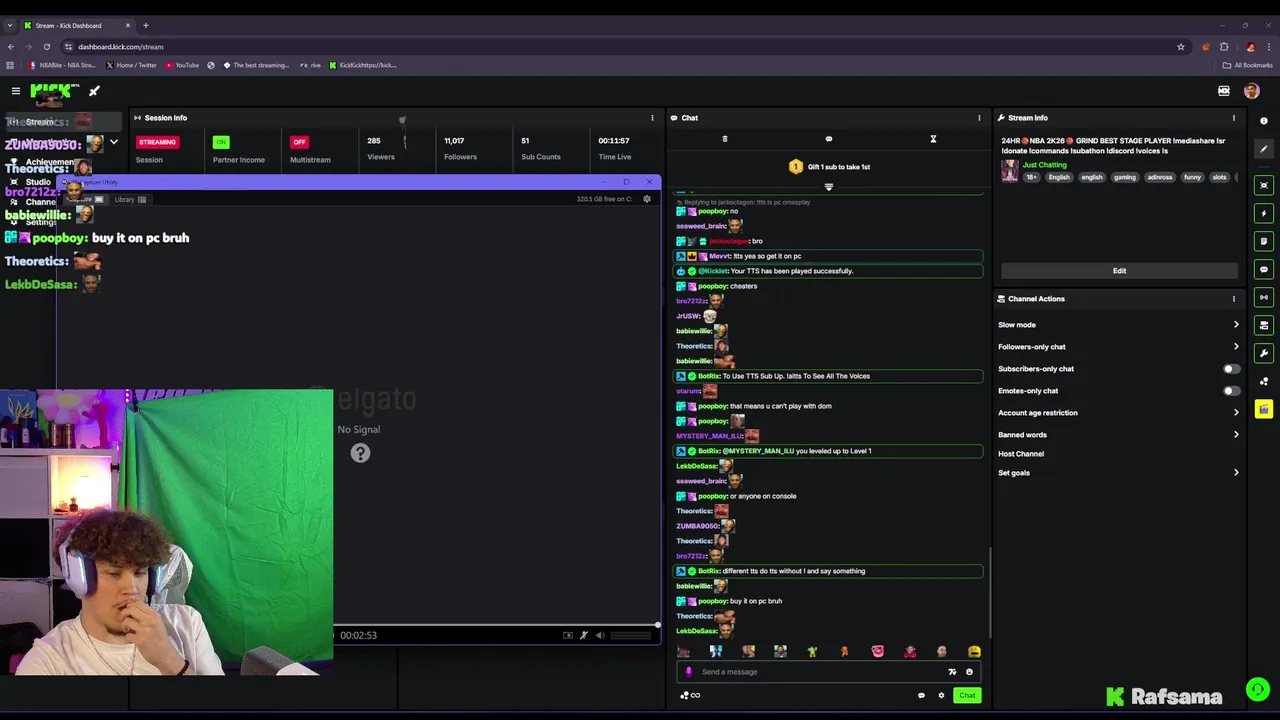The image size is (1280, 720).
Task: Expand Banned words settings
Action: tap(1236, 435)
